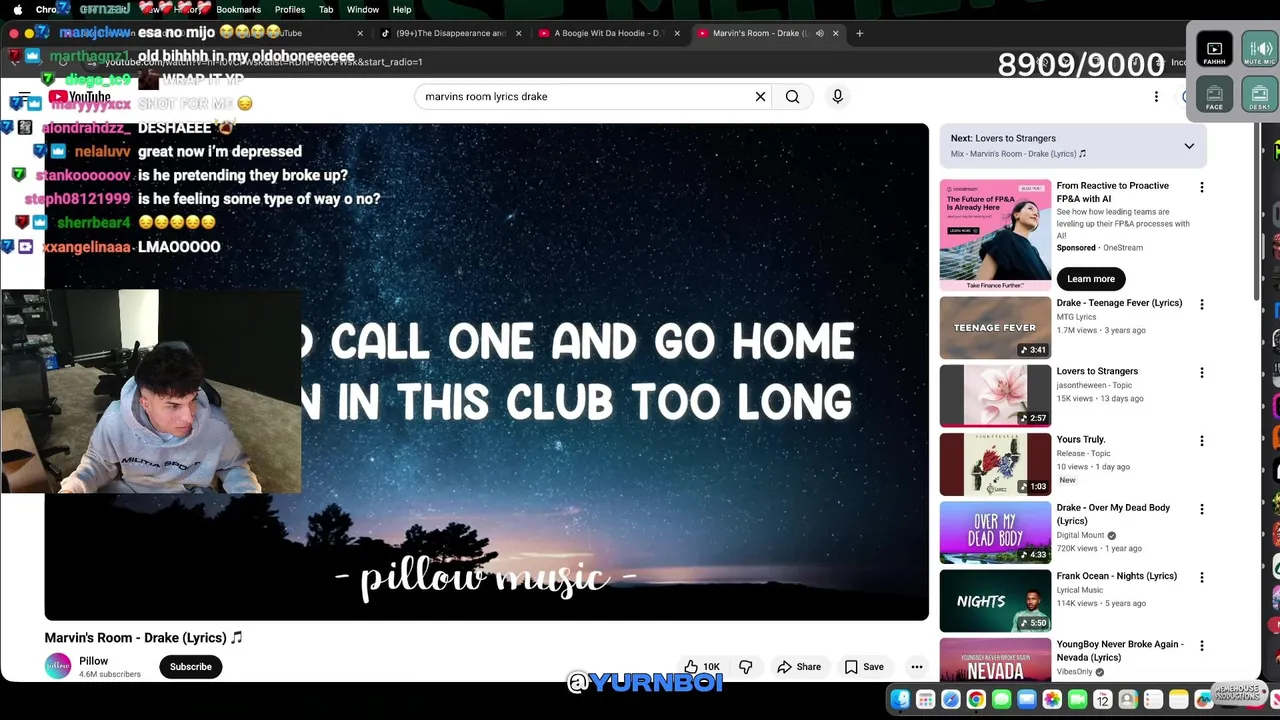Like the Marvin's Room video
Screen dimensions: 1280x720
(702, 667)
